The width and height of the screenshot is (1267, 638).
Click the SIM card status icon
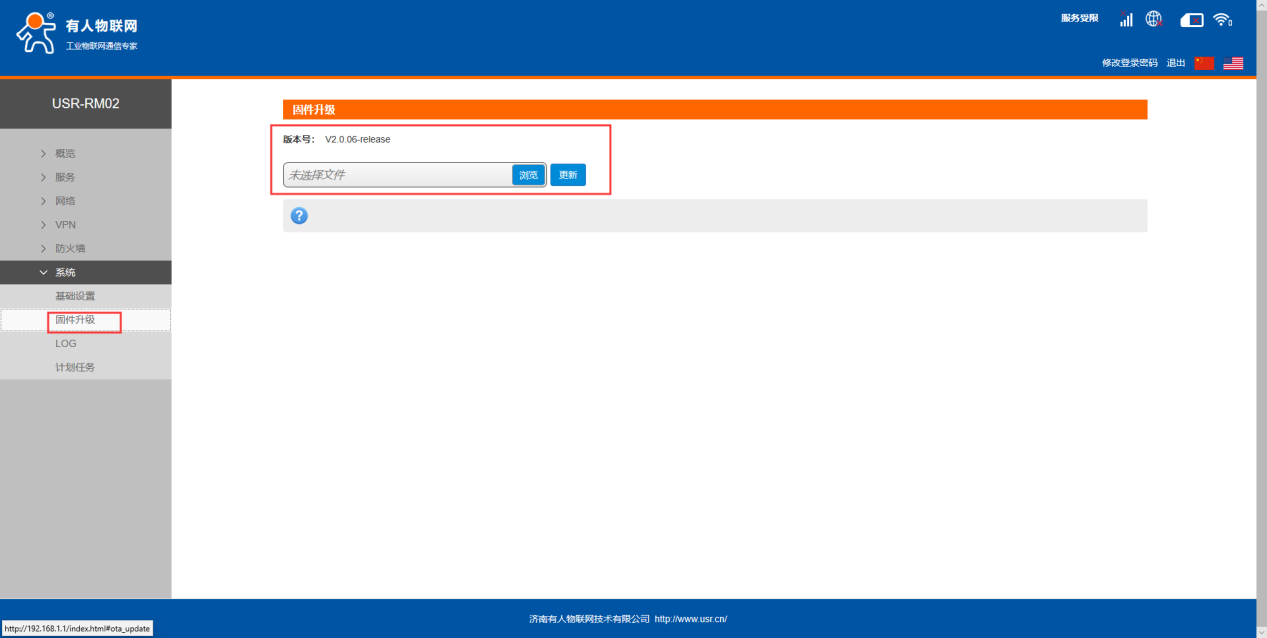tap(1191, 20)
